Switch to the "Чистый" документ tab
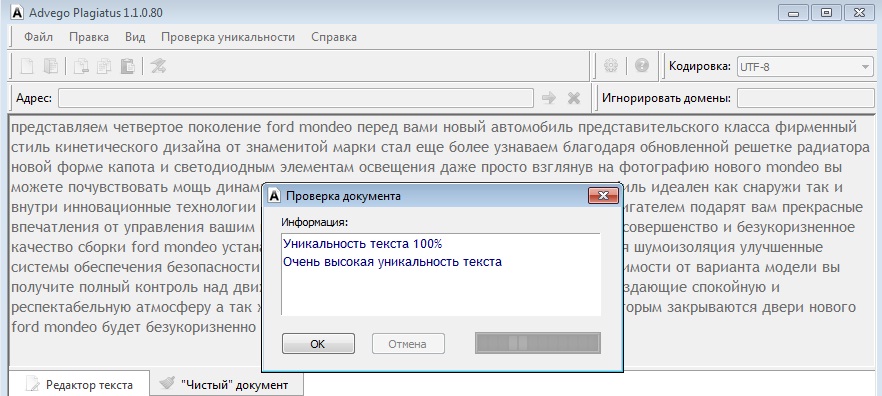882x396 pixels. [227, 384]
